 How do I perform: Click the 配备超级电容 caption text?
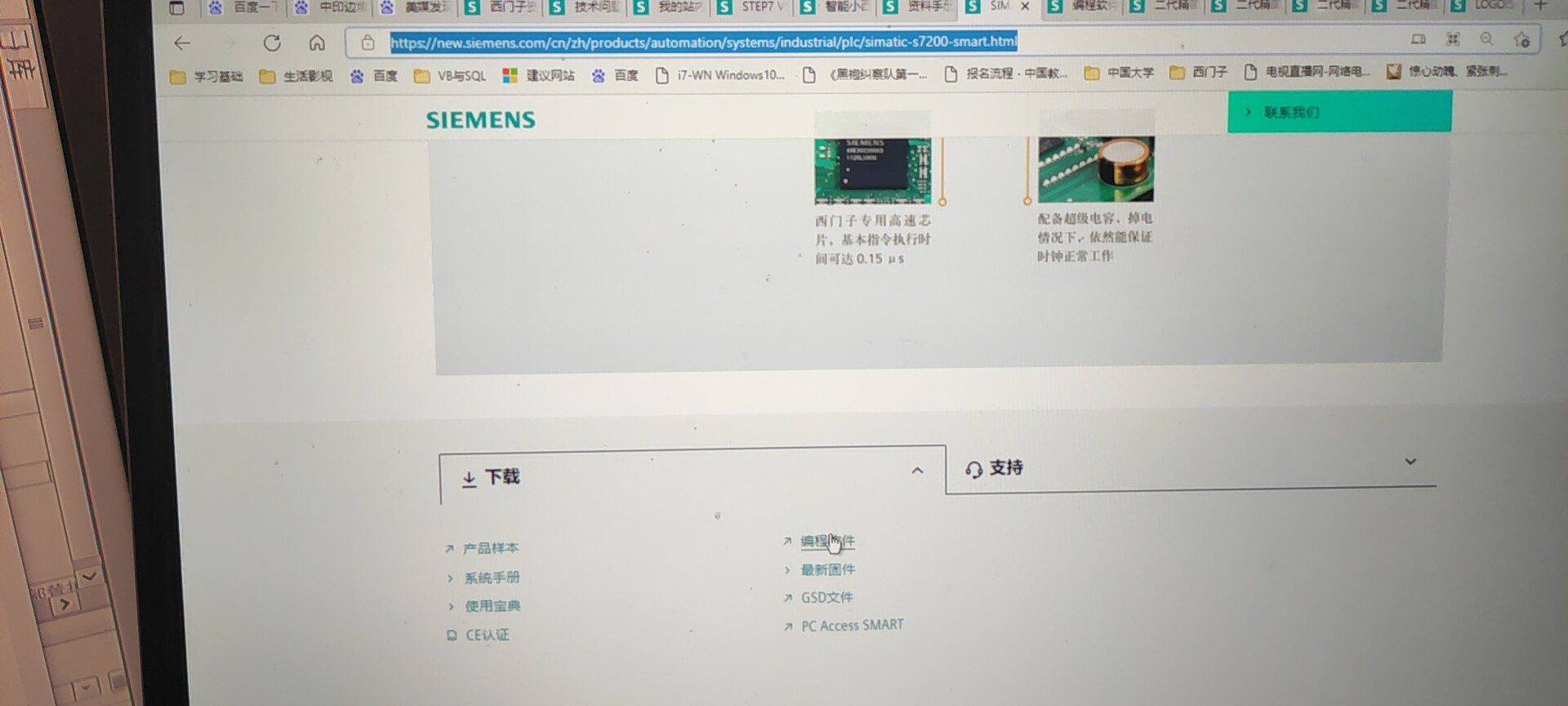pos(1095,237)
